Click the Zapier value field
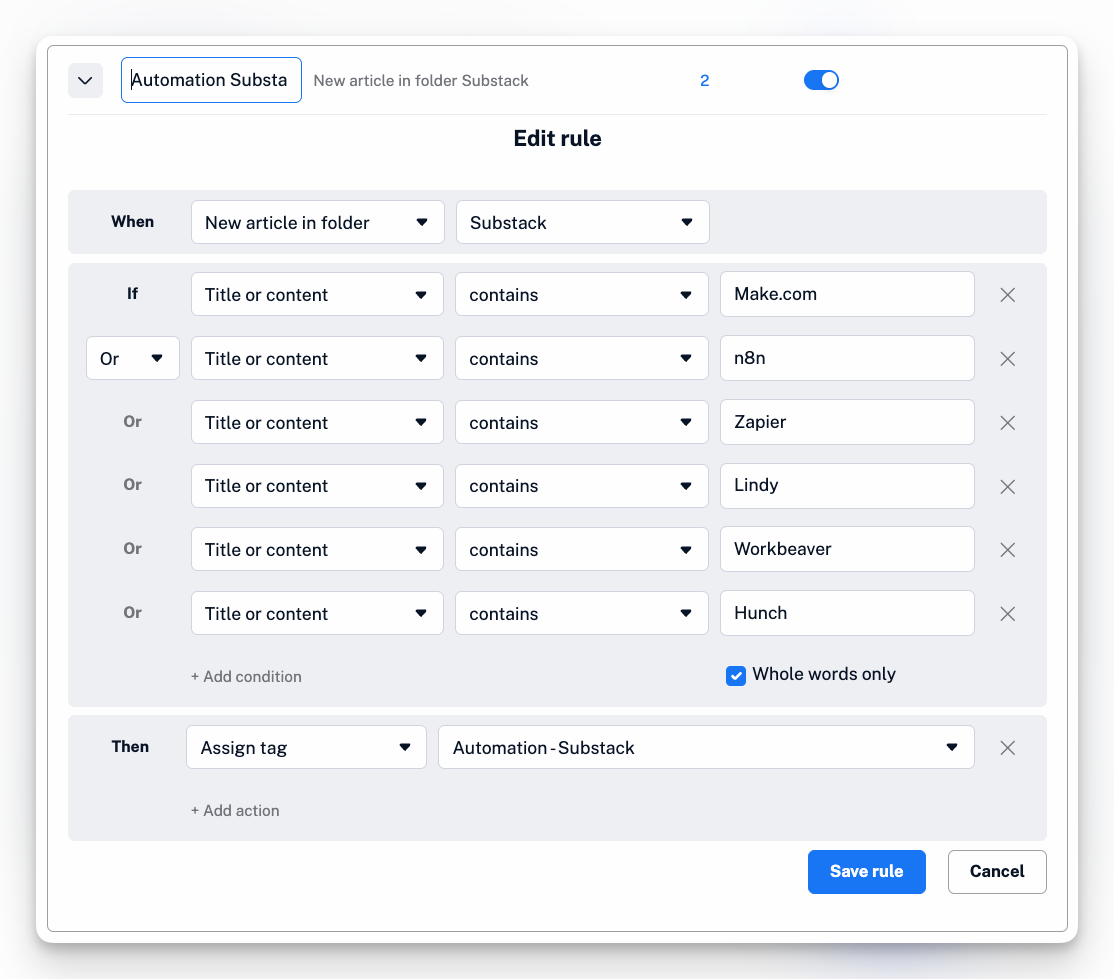The height and width of the screenshot is (979, 1114). point(847,422)
